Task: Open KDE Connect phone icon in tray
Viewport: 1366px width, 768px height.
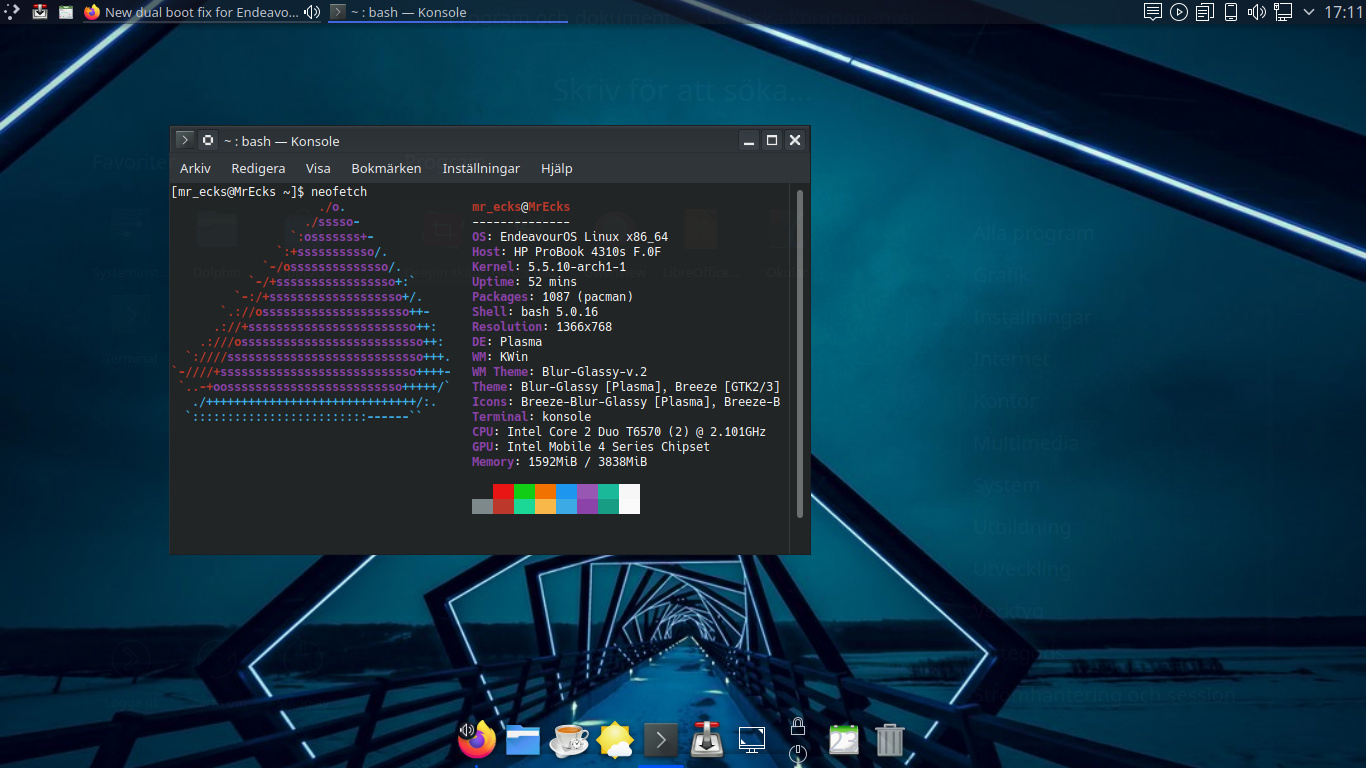Action: pyautogui.click(x=1231, y=12)
